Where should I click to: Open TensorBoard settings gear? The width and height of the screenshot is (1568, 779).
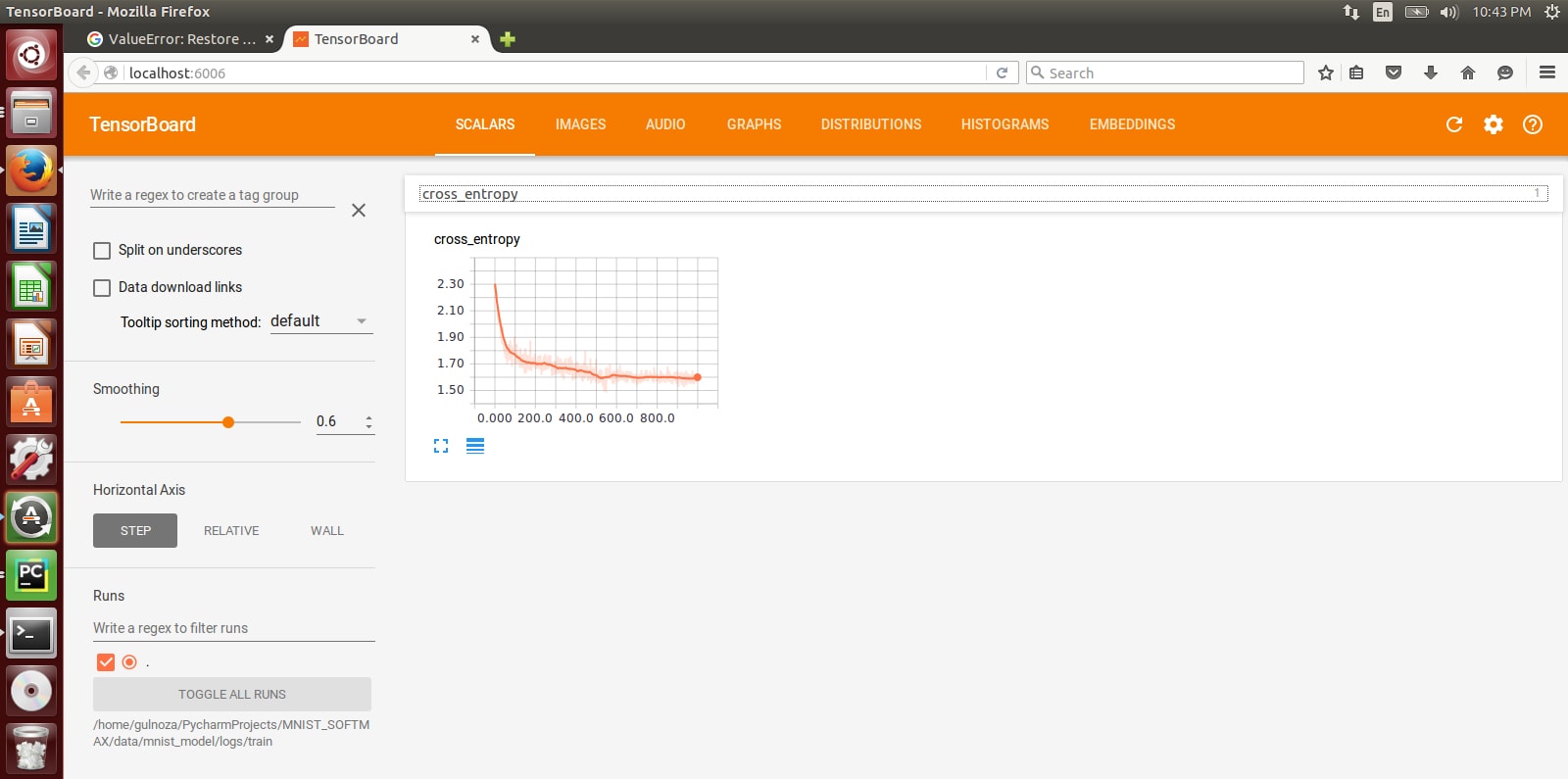click(1494, 124)
